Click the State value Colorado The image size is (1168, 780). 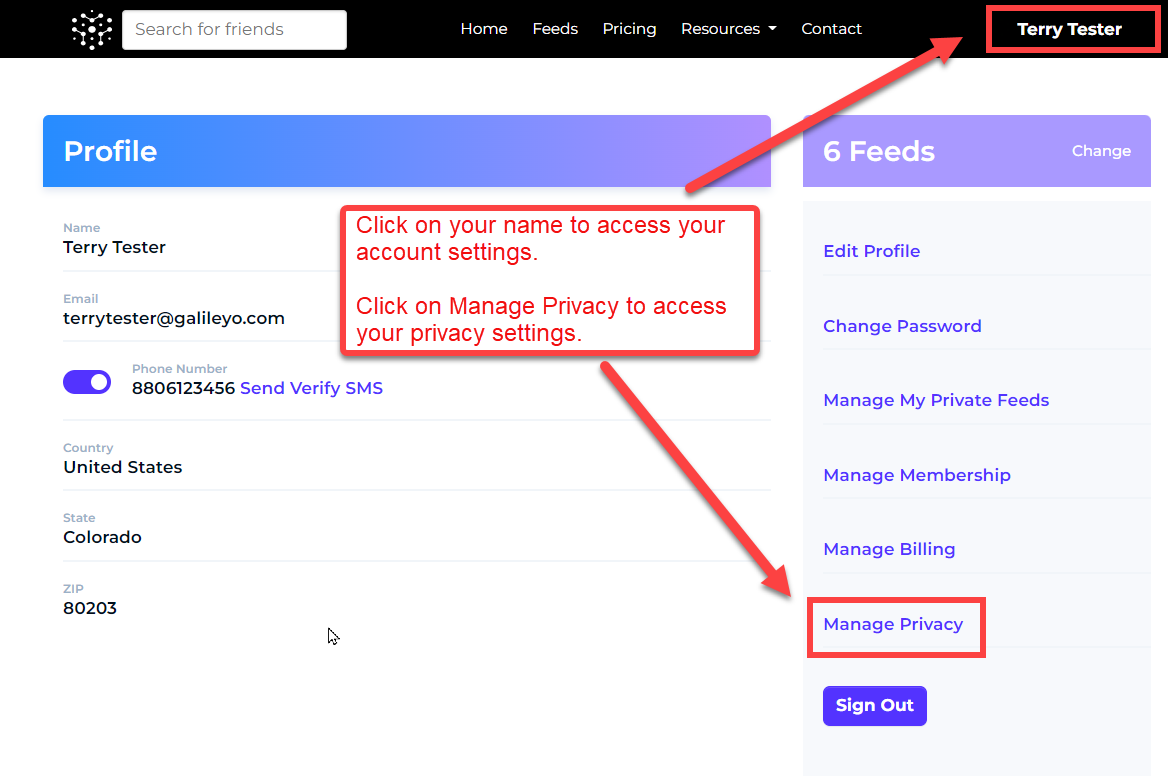(102, 537)
